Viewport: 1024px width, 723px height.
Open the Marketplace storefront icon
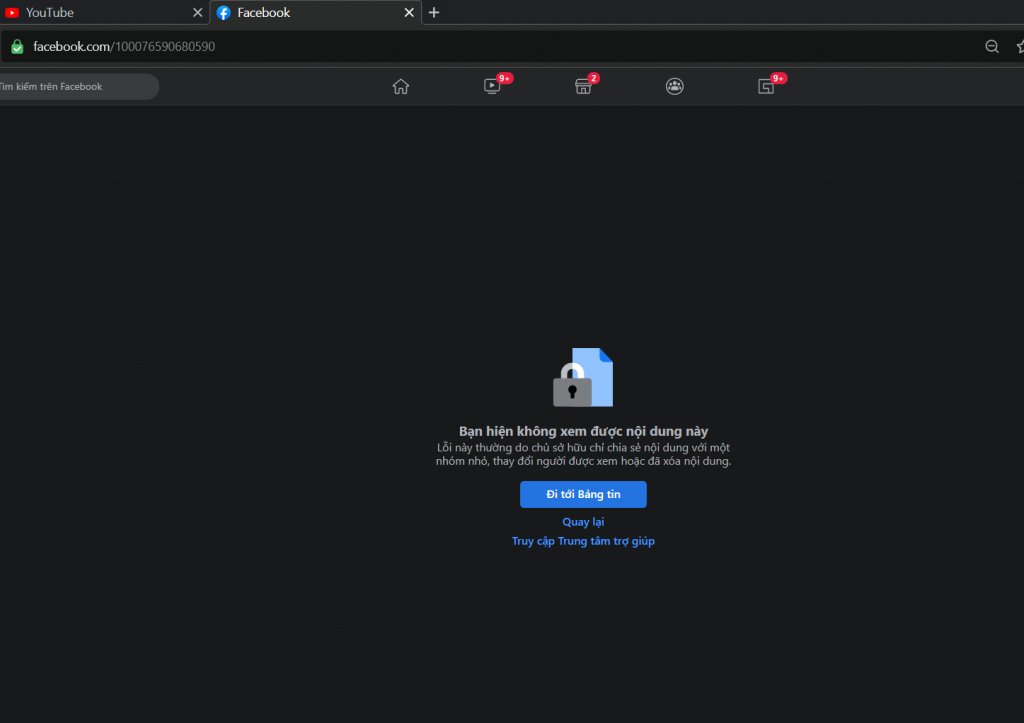[583, 86]
